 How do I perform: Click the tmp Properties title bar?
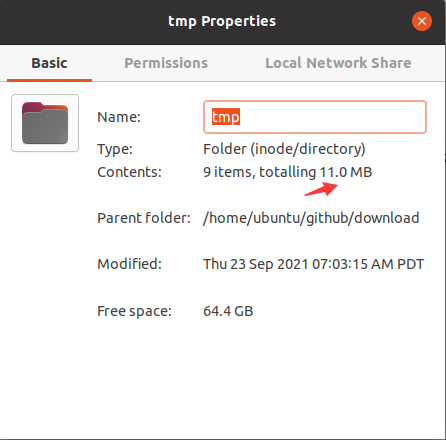tap(222, 21)
